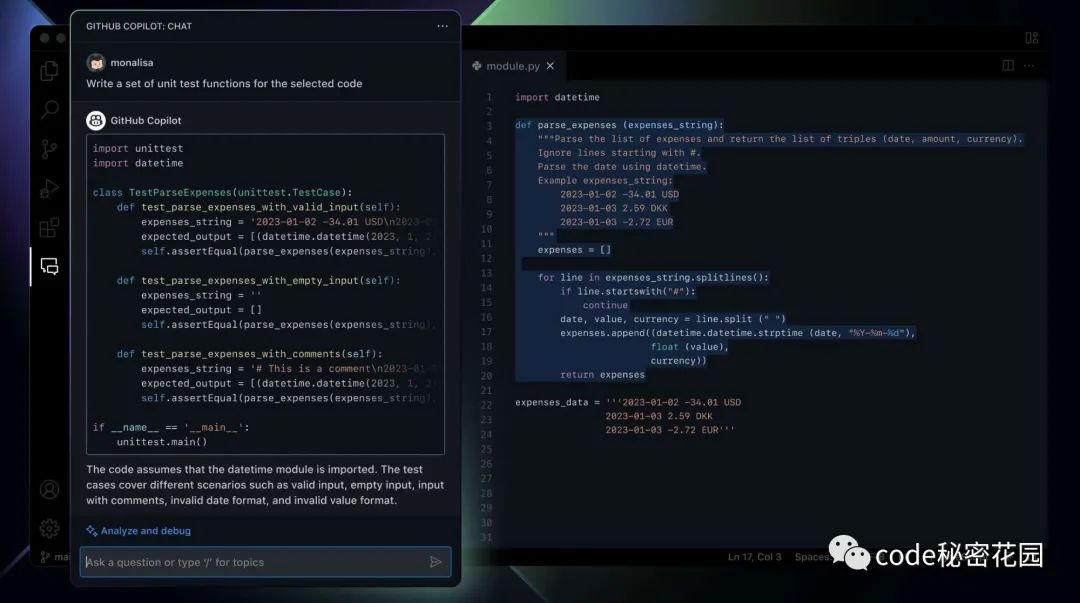Click 'for line in expenses_string.splitlines():' in editor
The image size is (1080, 603).
[x=653, y=277]
